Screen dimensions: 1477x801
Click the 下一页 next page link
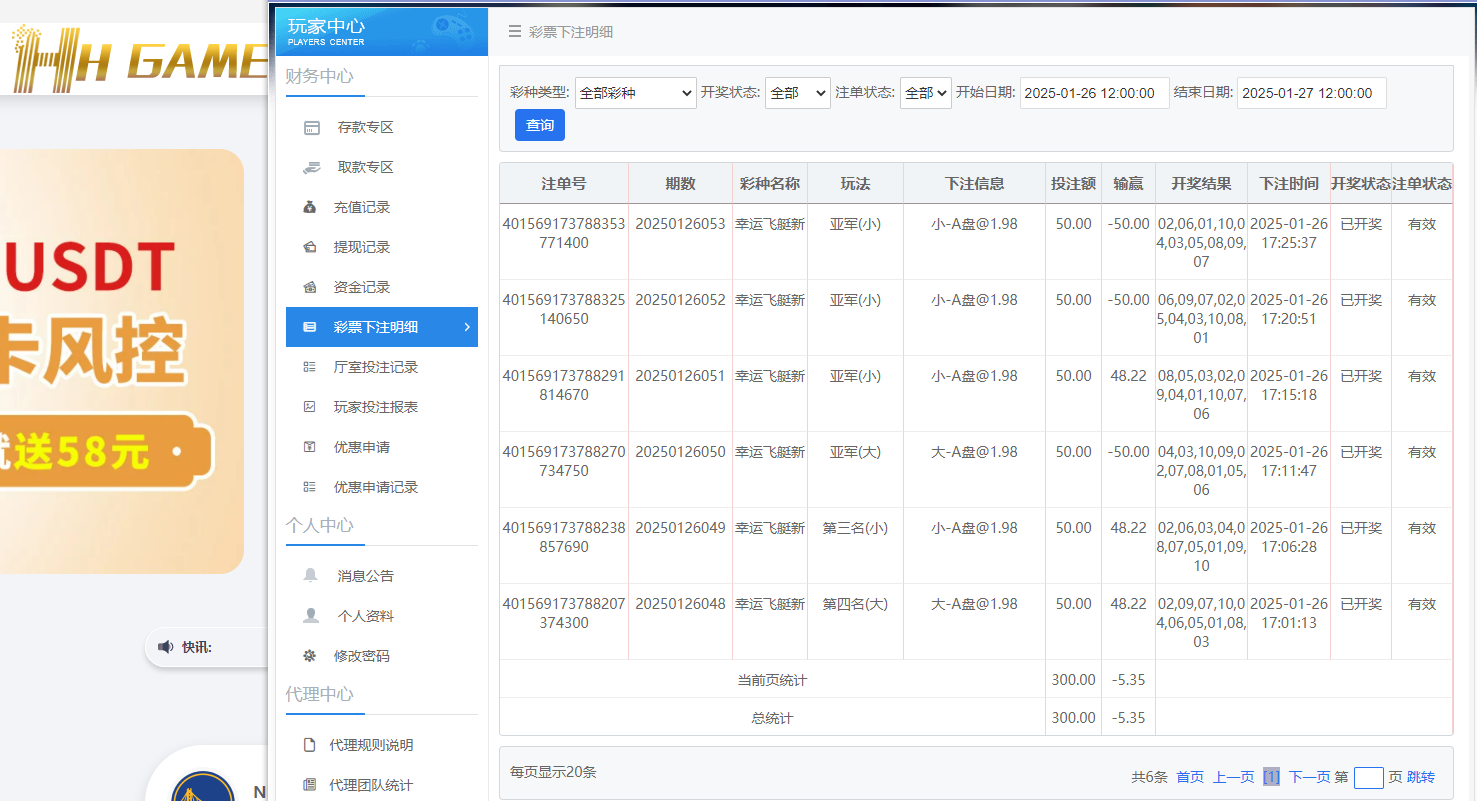[1313, 777]
